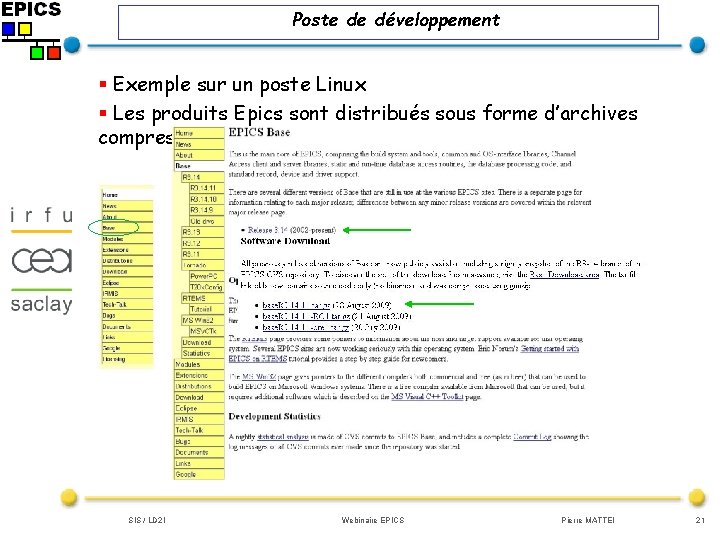Open the R3.12 menu entry
The width and height of the screenshot is (720, 540).
point(202,243)
